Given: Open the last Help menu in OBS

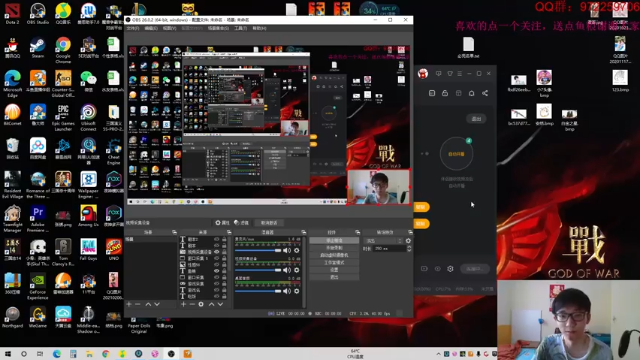Looking at the screenshot, I should [x=259, y=28].
